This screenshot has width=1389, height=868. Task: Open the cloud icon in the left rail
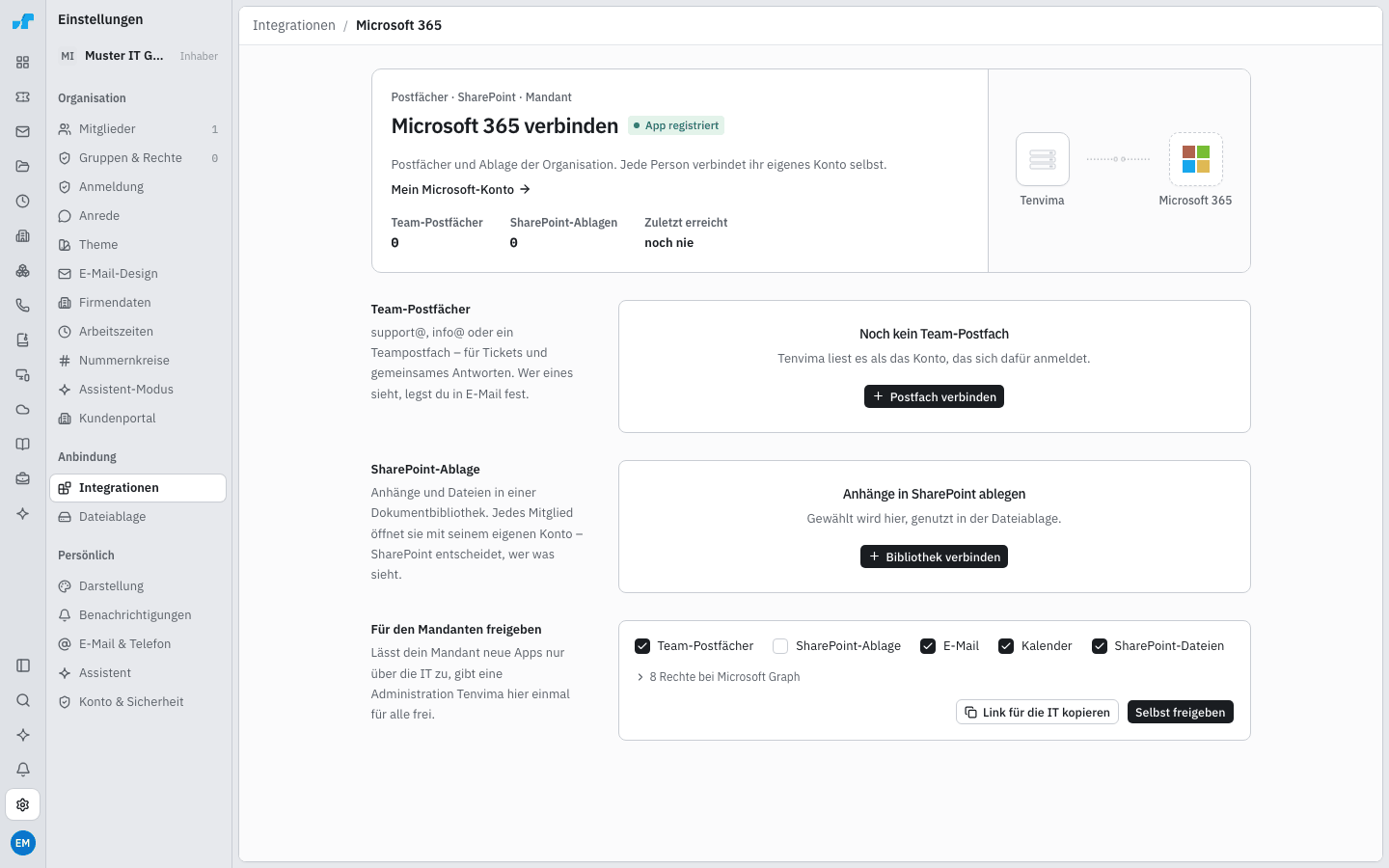click(23, 410)
